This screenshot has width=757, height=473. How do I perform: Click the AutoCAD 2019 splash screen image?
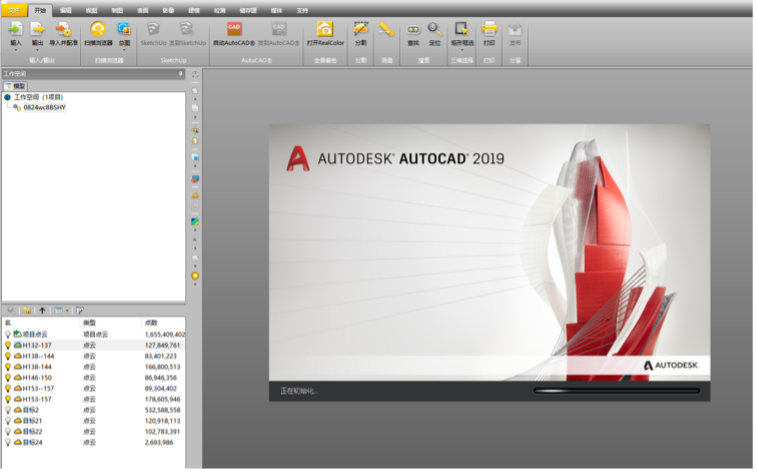tap(490, 263)
